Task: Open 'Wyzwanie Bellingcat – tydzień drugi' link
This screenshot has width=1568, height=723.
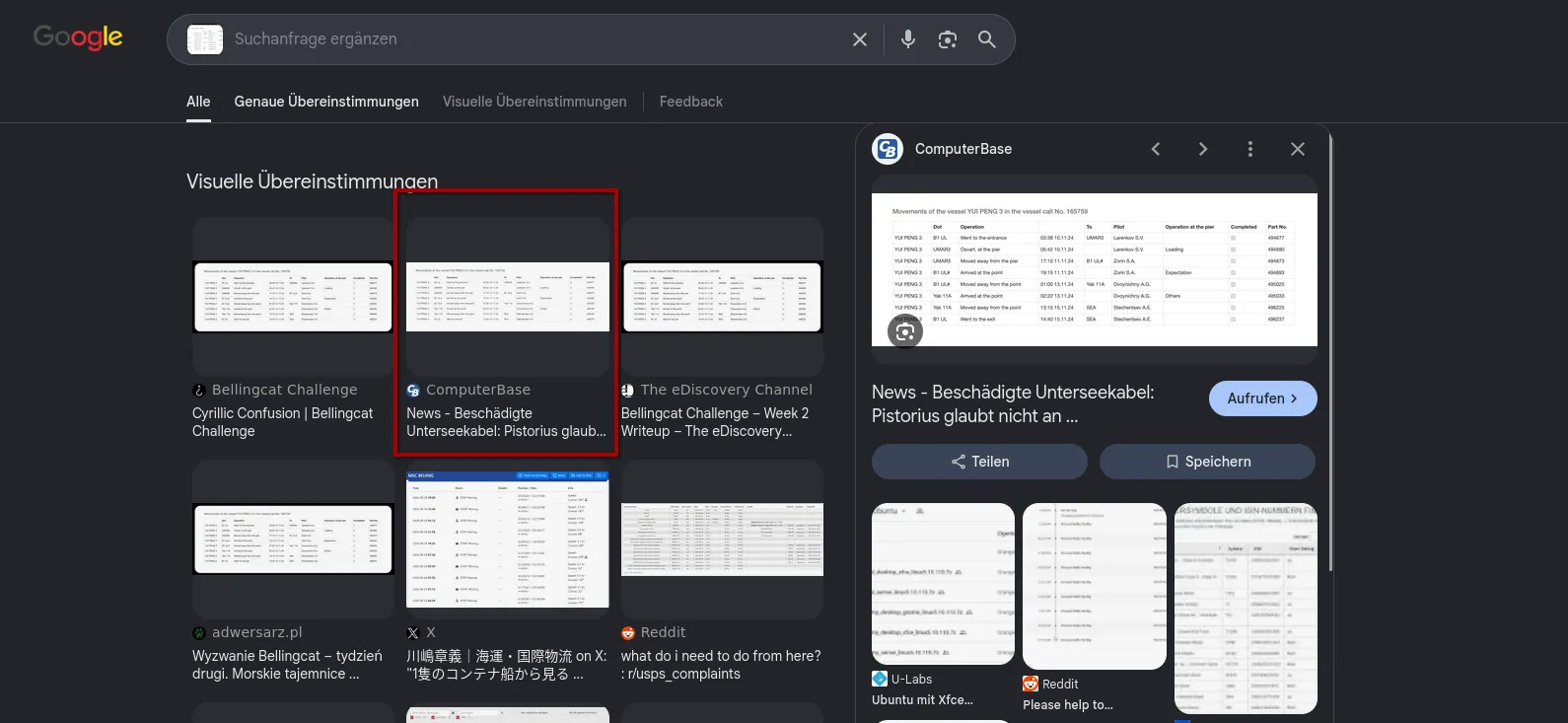Action: coord(287,665)
